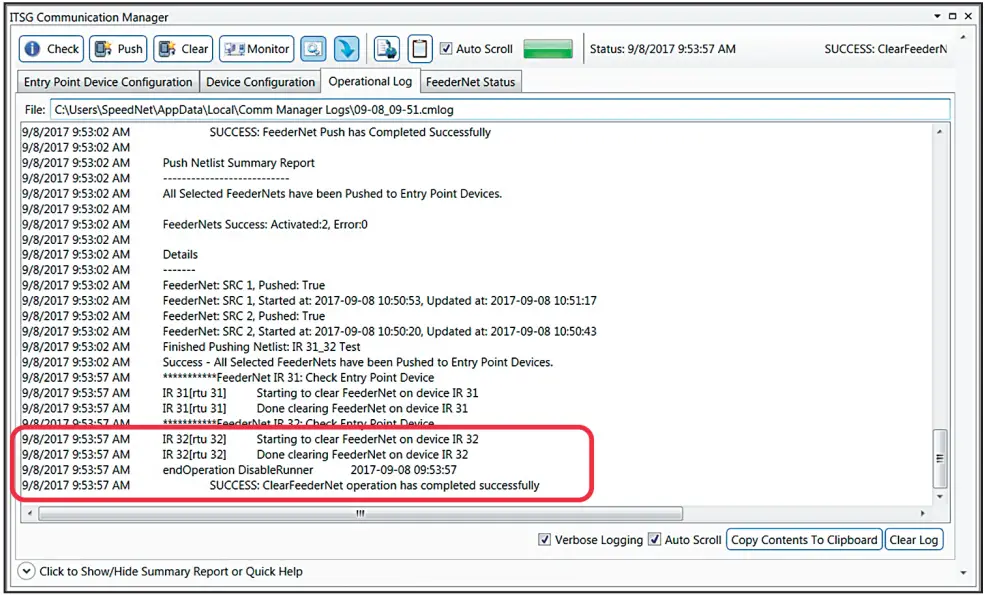985x595 pixels.
Task: Toggle the top toolbar Auto Scroll checkbox
Action: 445,49
